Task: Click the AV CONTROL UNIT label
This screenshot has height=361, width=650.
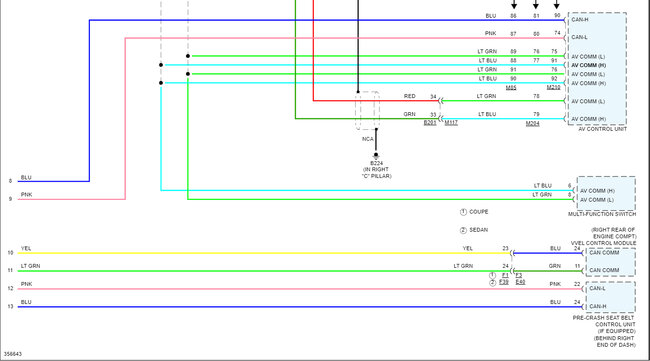Action: coord(603,129)
